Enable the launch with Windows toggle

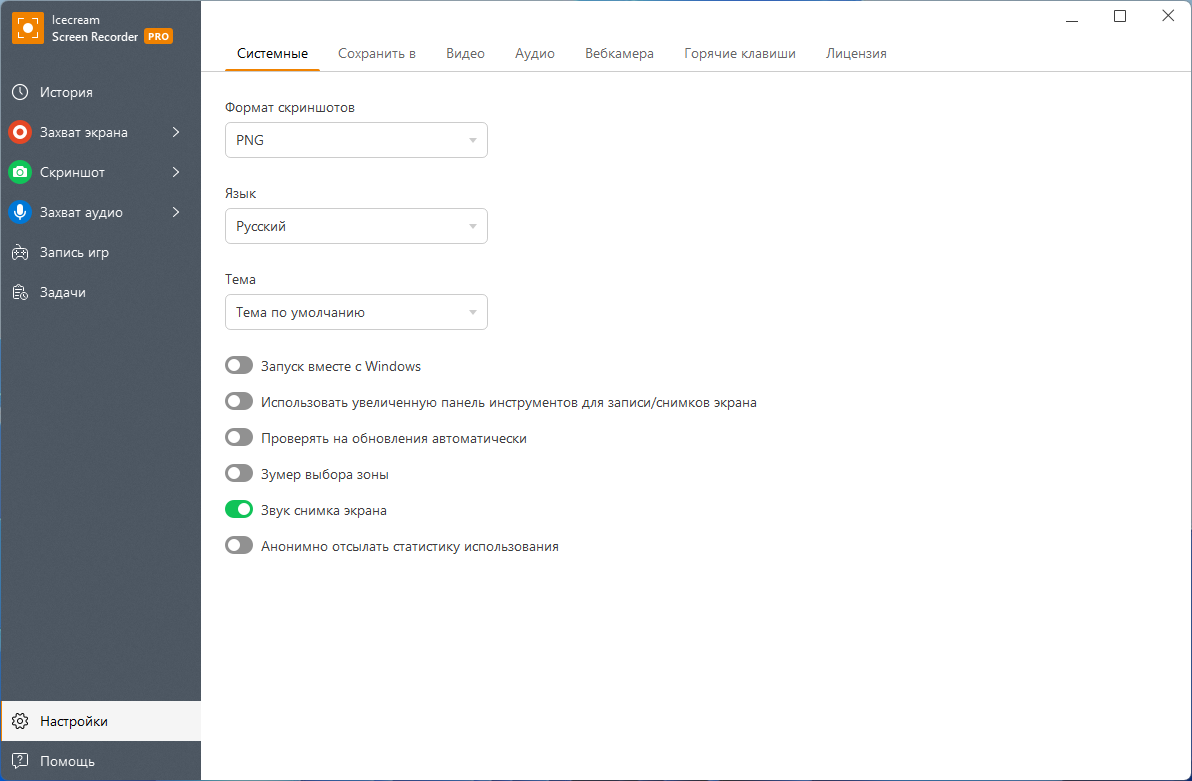[x=239, y=366]
